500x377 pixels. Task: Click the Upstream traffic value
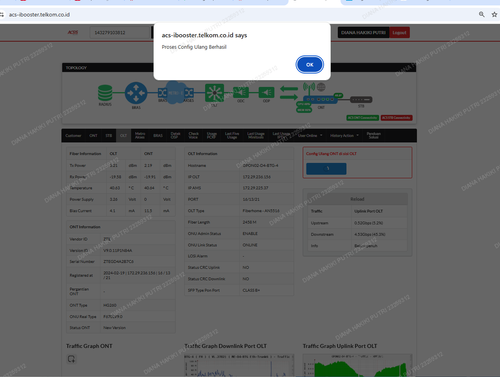pyautogui.click(x=368, y=223)
